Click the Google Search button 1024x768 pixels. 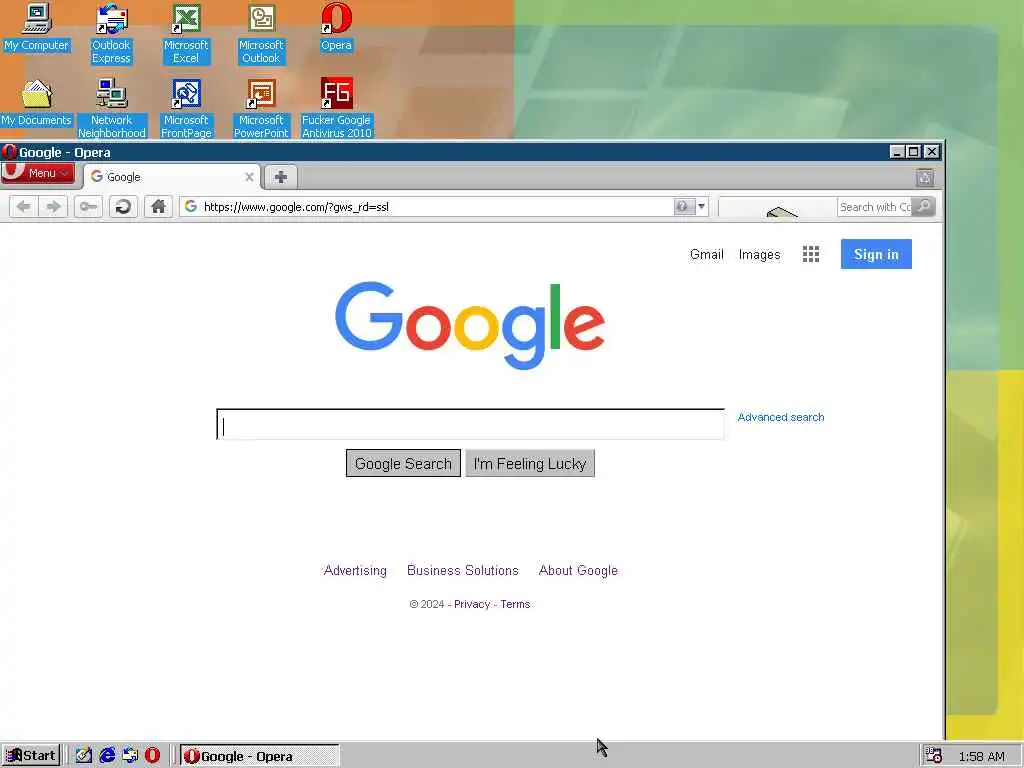(403, 464)
